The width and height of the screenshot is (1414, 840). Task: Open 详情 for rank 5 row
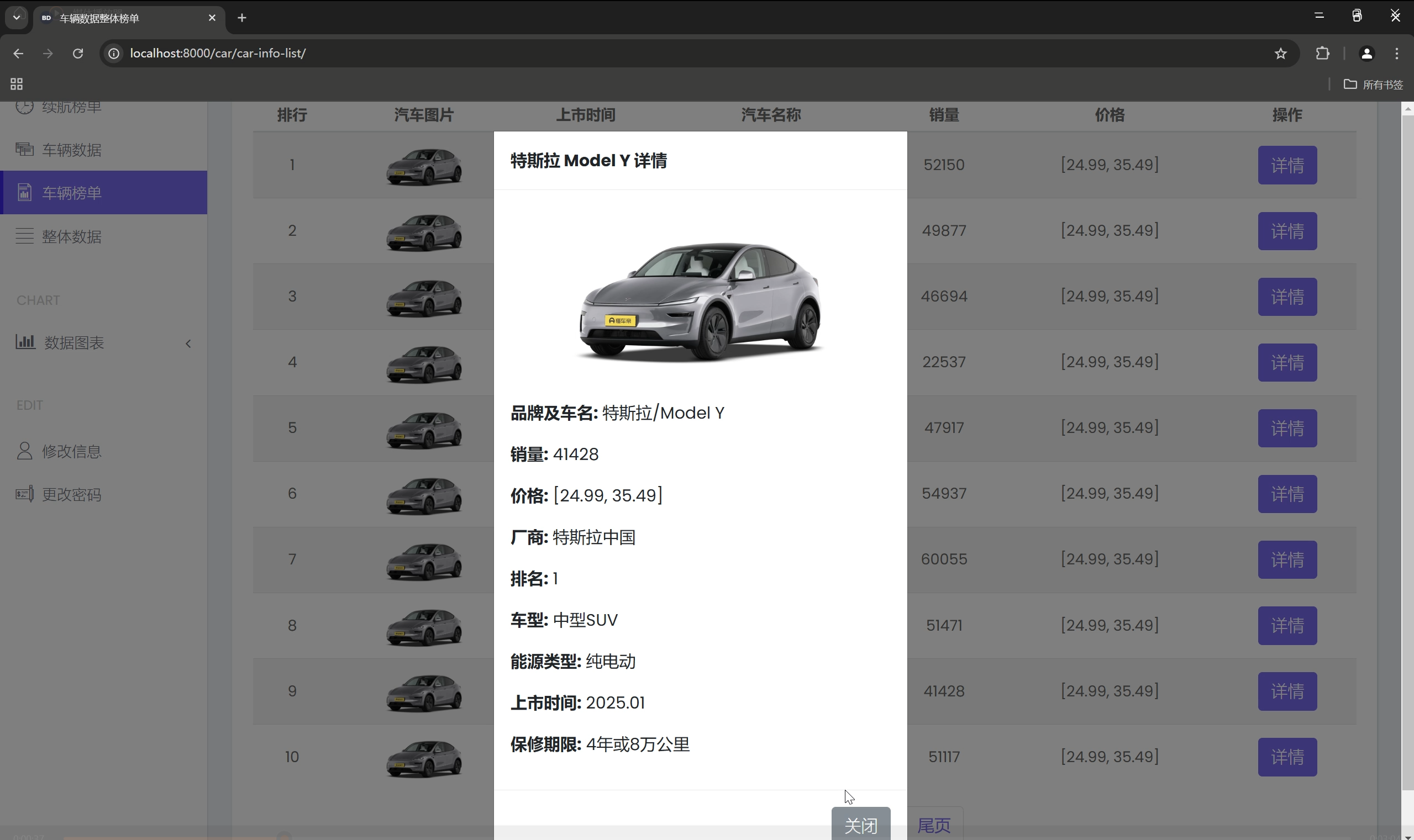click(1287, 428)
